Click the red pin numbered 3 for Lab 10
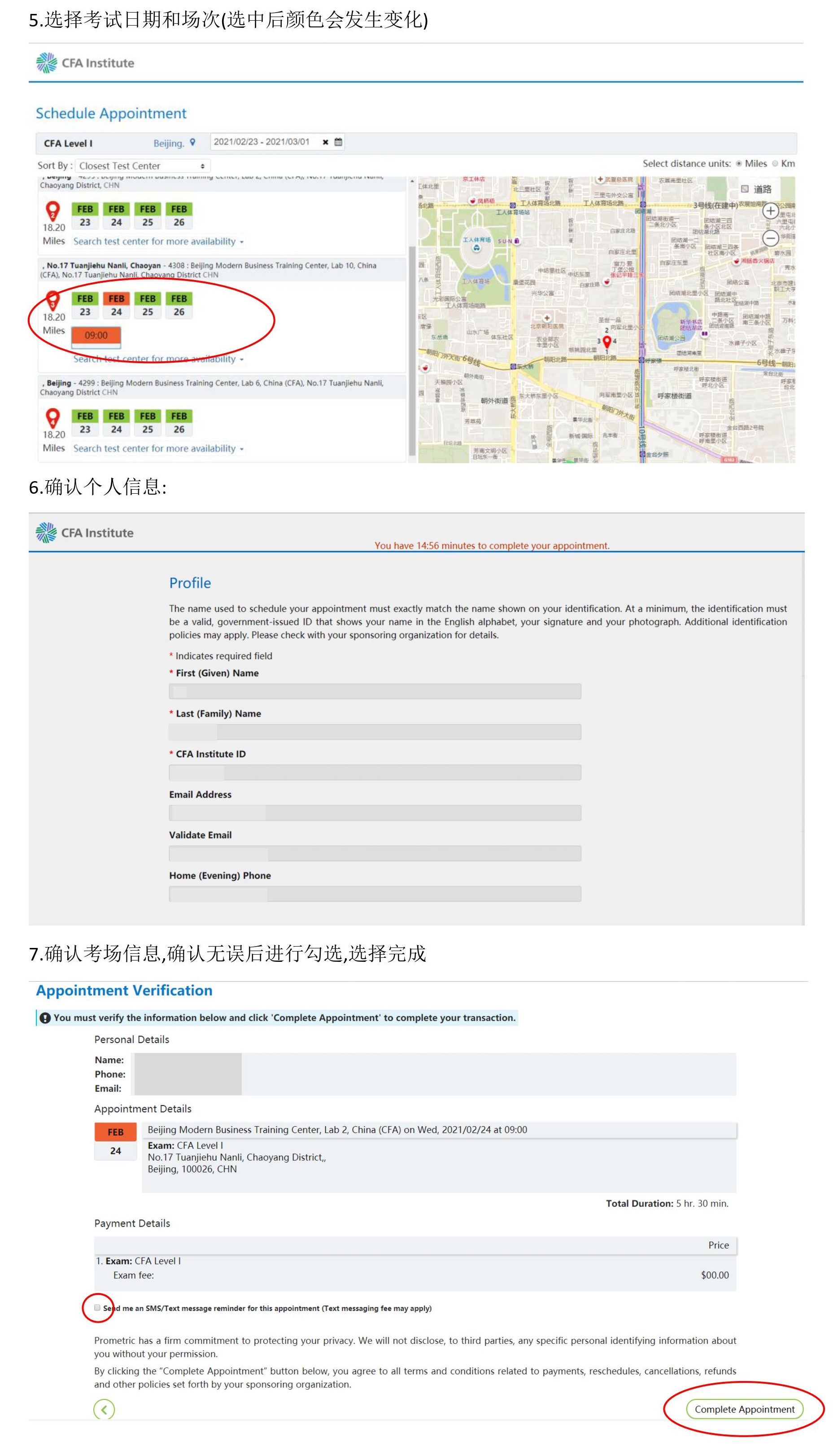 (x=52, y=301)
